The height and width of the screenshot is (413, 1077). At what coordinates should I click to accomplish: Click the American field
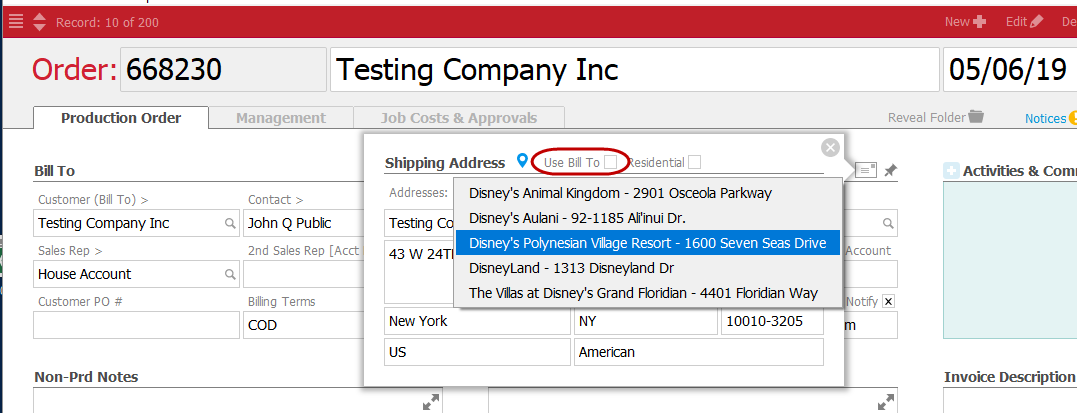click(699, 352)
